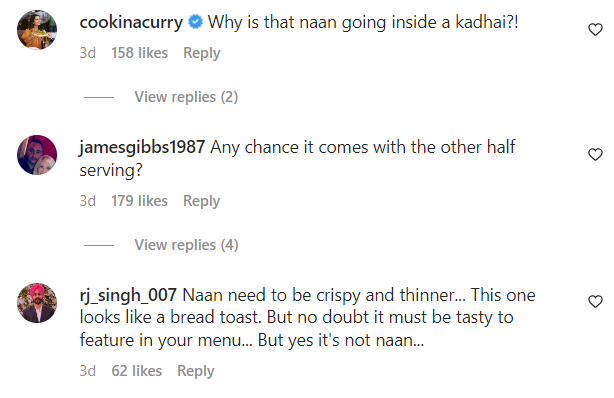View the 158 likes list
Viewport: 614px width, 398px height.
[139, 53]
